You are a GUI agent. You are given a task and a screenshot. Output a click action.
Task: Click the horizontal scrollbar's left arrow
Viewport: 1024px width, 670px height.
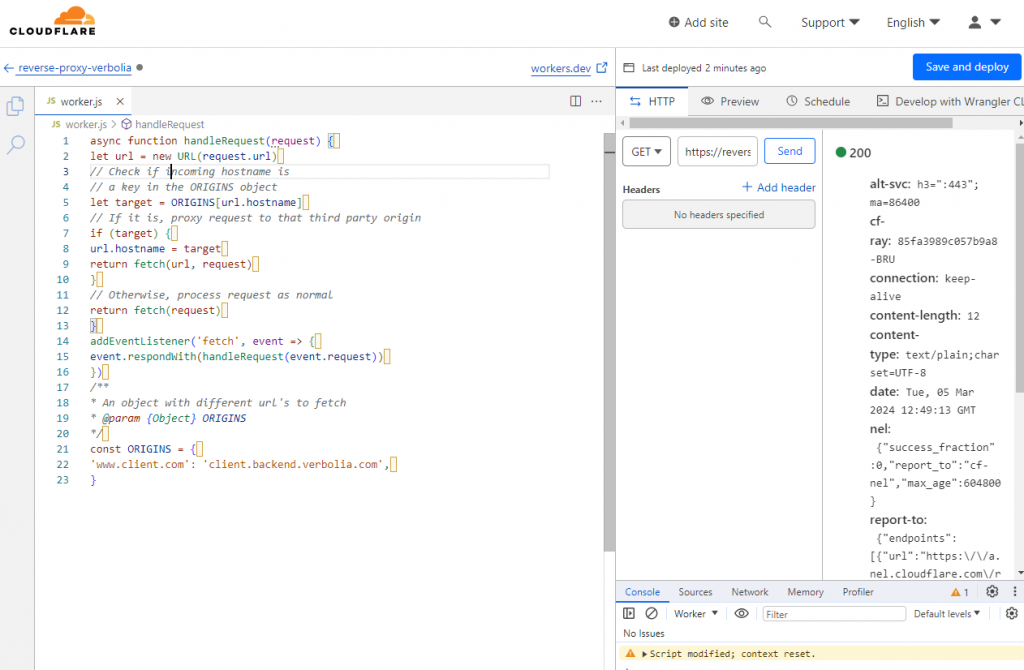point(622,123)
